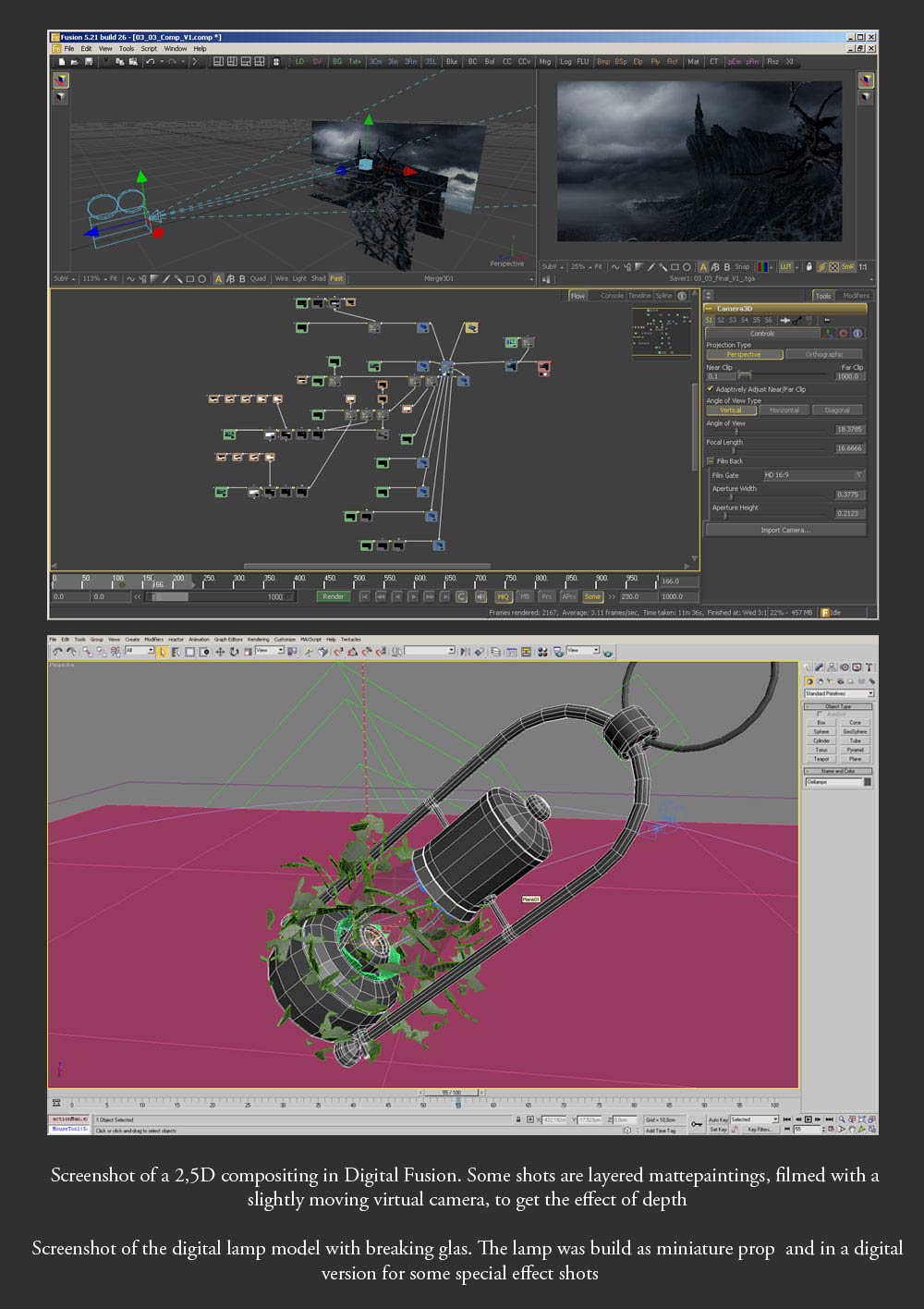The image size is (924, 1309).
Task: Add an LD loader tool from toolbar
Action: (299, 62)
